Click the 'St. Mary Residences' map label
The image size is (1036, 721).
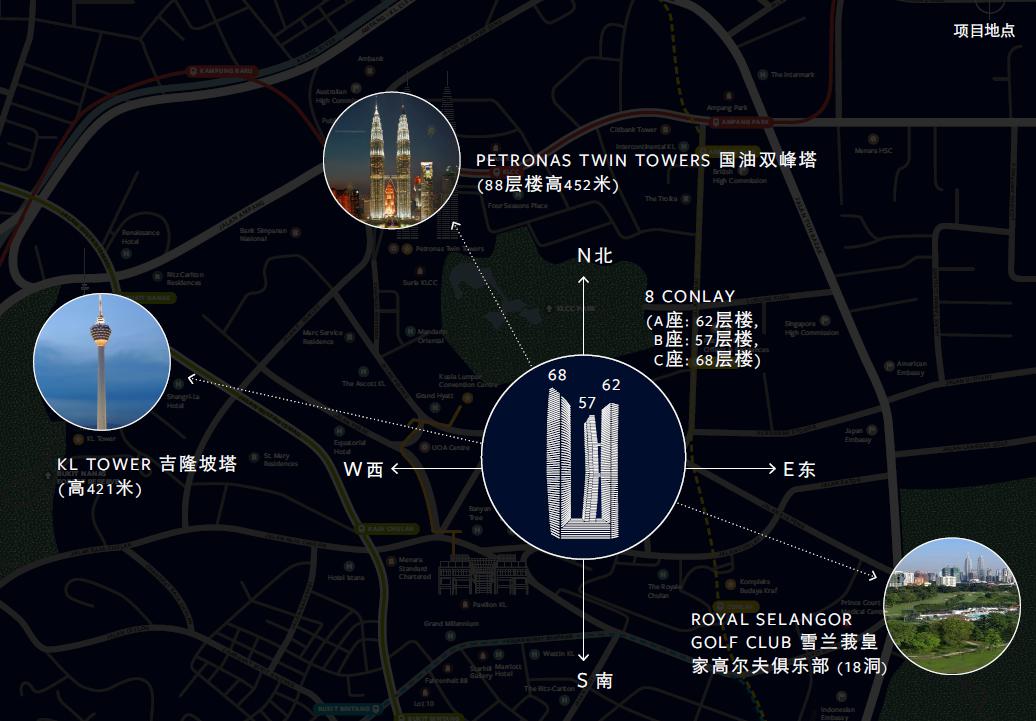[280, 459]
